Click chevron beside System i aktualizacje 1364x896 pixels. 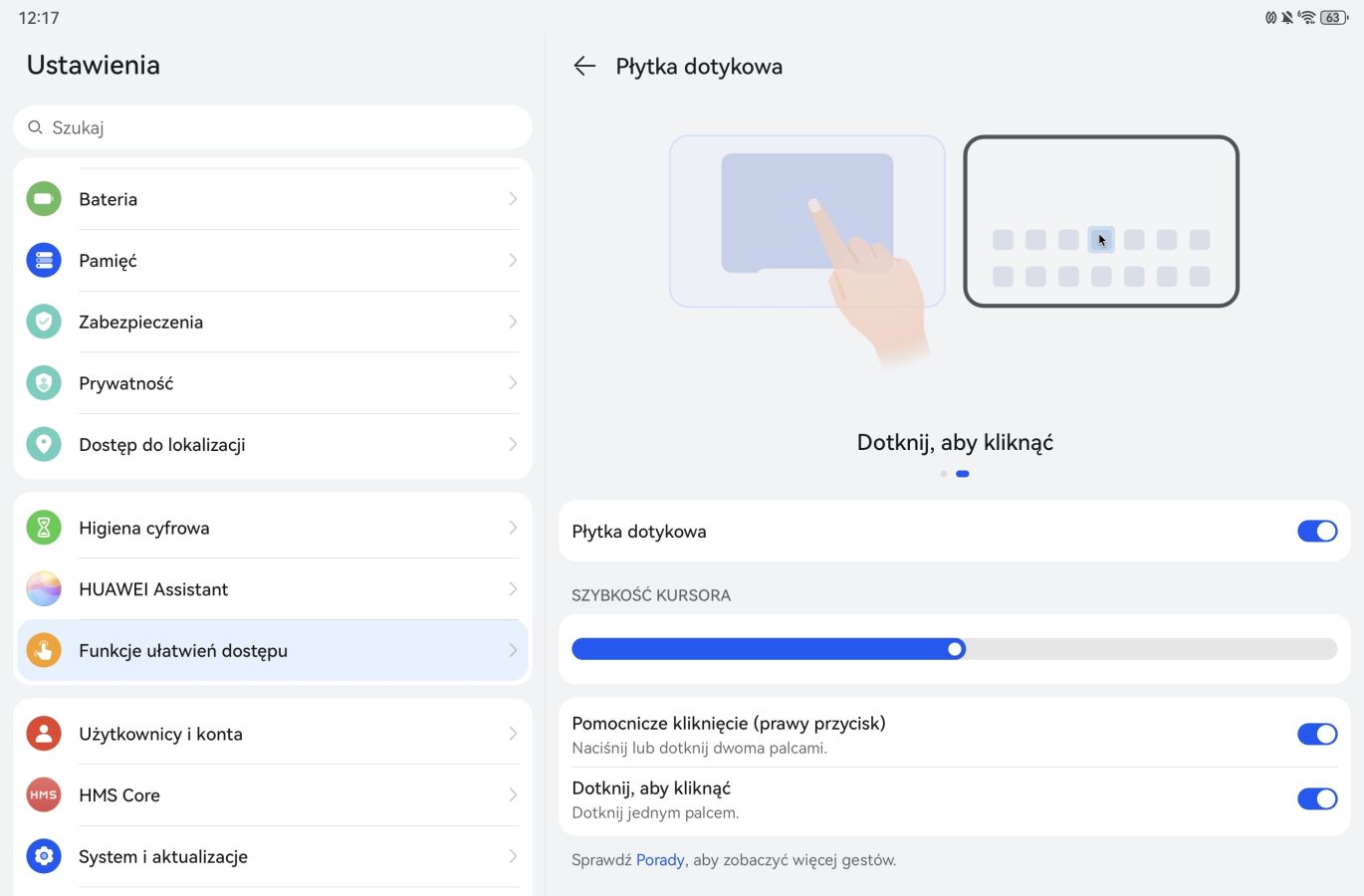[513, 856]
